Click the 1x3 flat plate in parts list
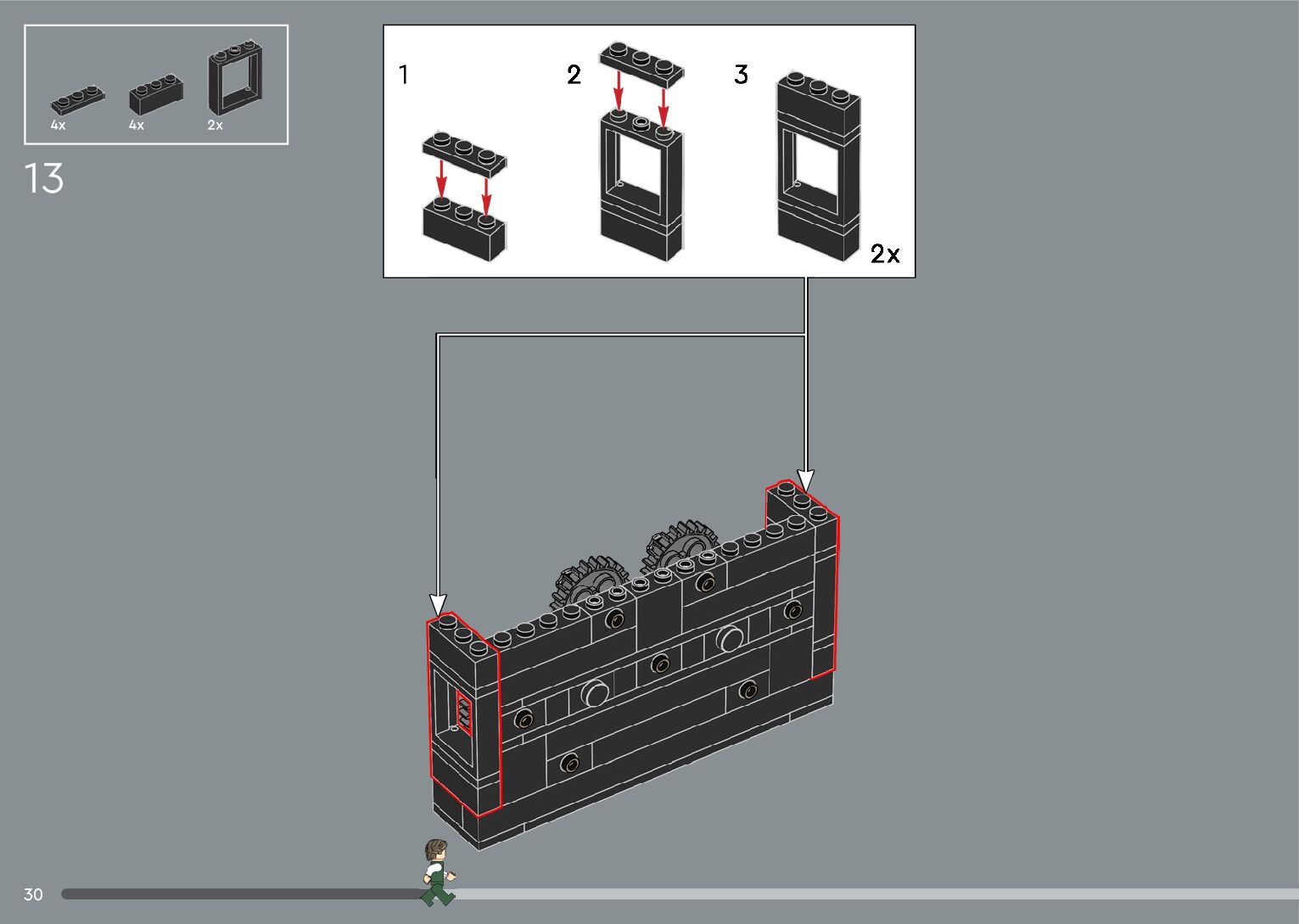 point(77,98)
